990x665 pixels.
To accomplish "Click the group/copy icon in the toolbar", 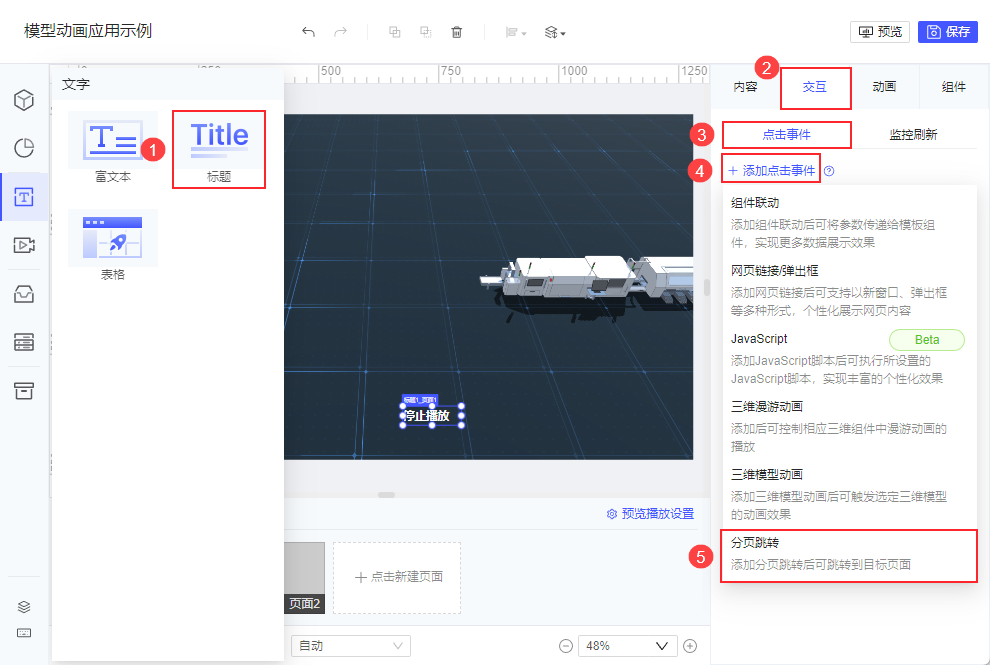I will coord(395,32).
